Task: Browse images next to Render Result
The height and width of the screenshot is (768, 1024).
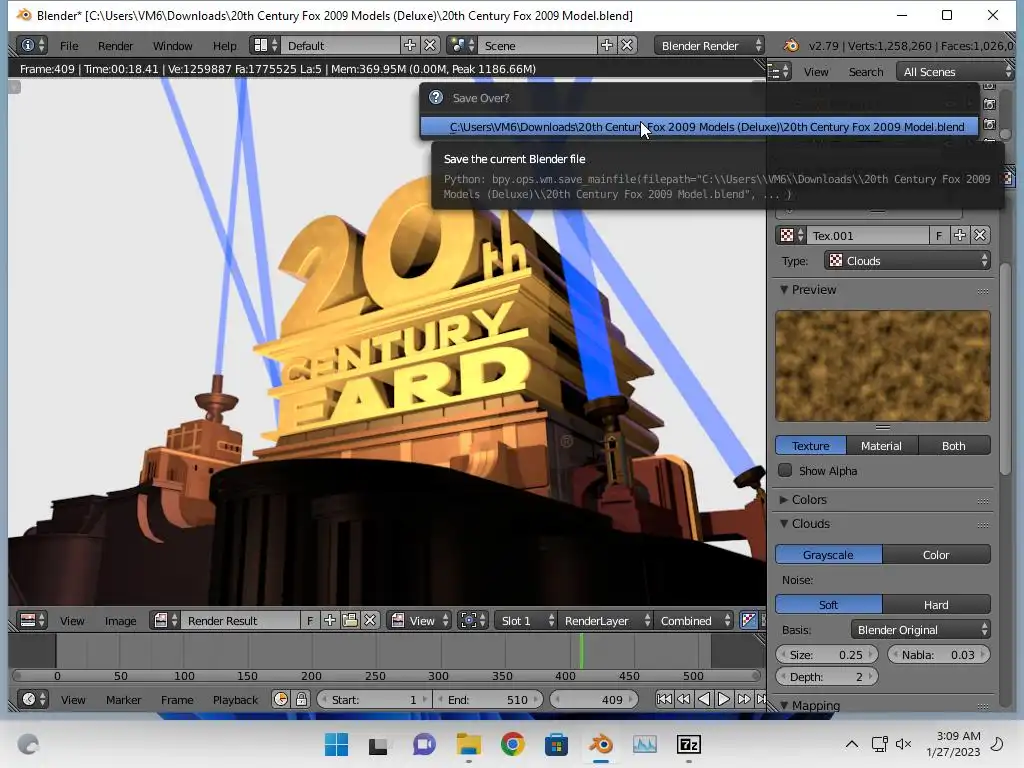Action: coord(165,620)
